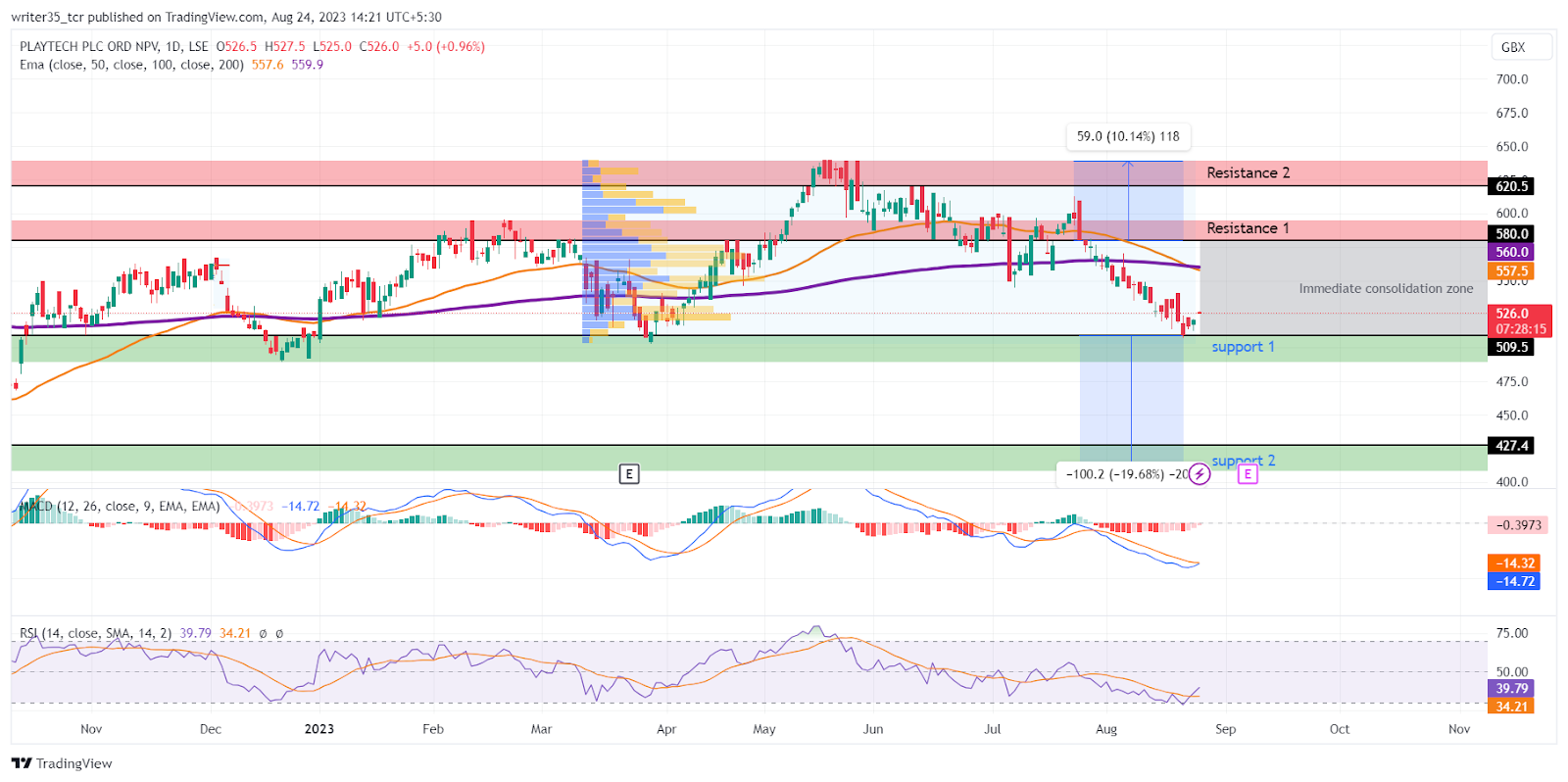Click the pink E earnings marker near September
Viewport: 1568px width, 782px height.
point(1248,474)
